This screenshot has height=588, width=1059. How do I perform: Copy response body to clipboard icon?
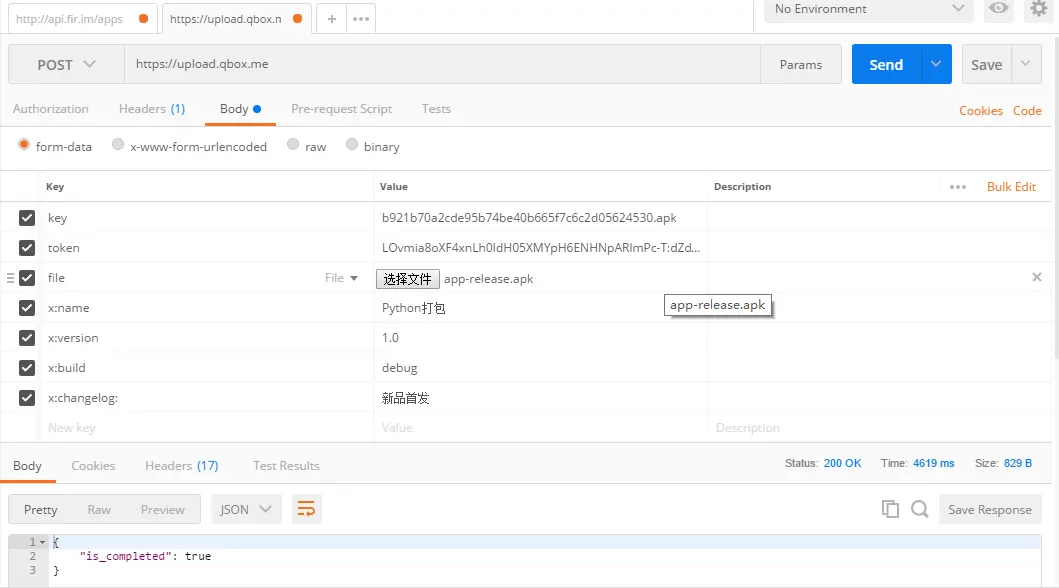tap(890, 509)
